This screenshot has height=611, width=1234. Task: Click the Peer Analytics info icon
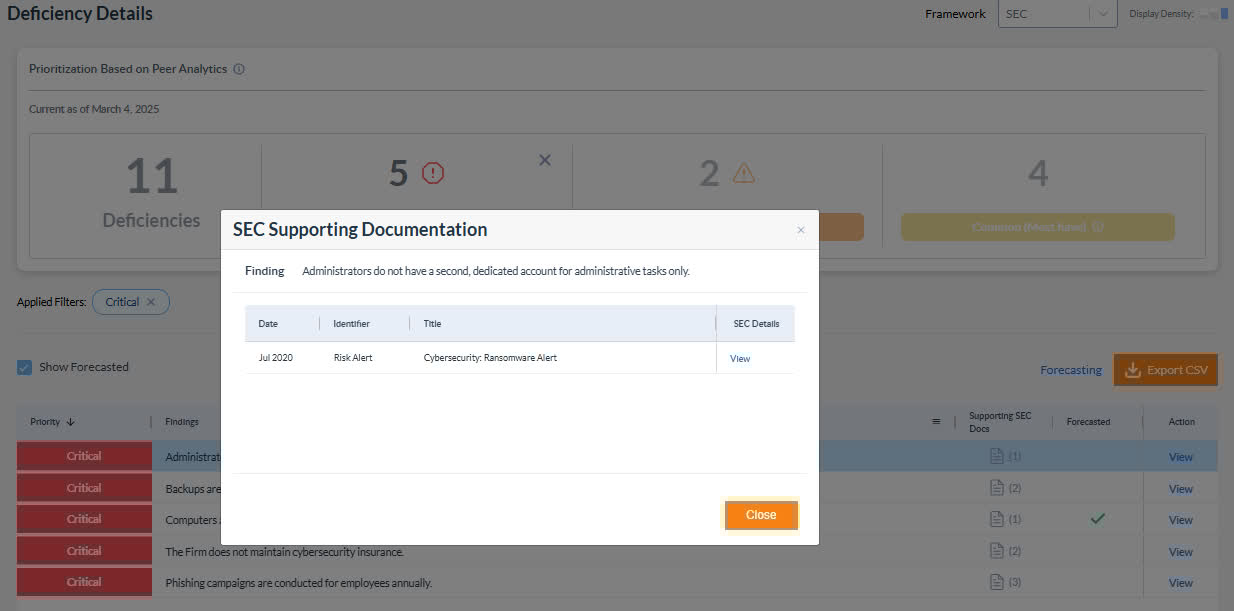pyautogui.click(x=239, y=69)
